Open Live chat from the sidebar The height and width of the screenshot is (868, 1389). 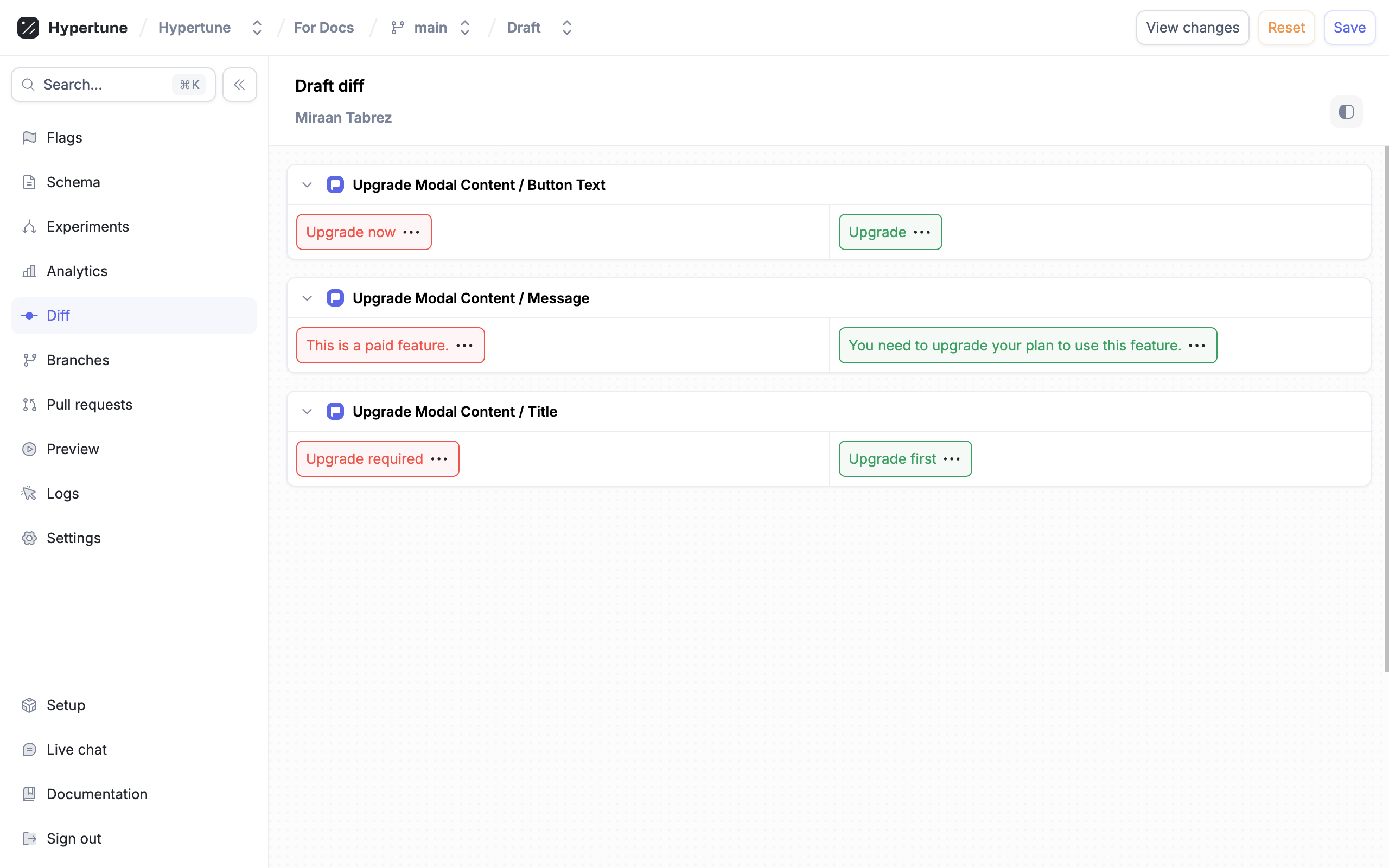(77, 750)
